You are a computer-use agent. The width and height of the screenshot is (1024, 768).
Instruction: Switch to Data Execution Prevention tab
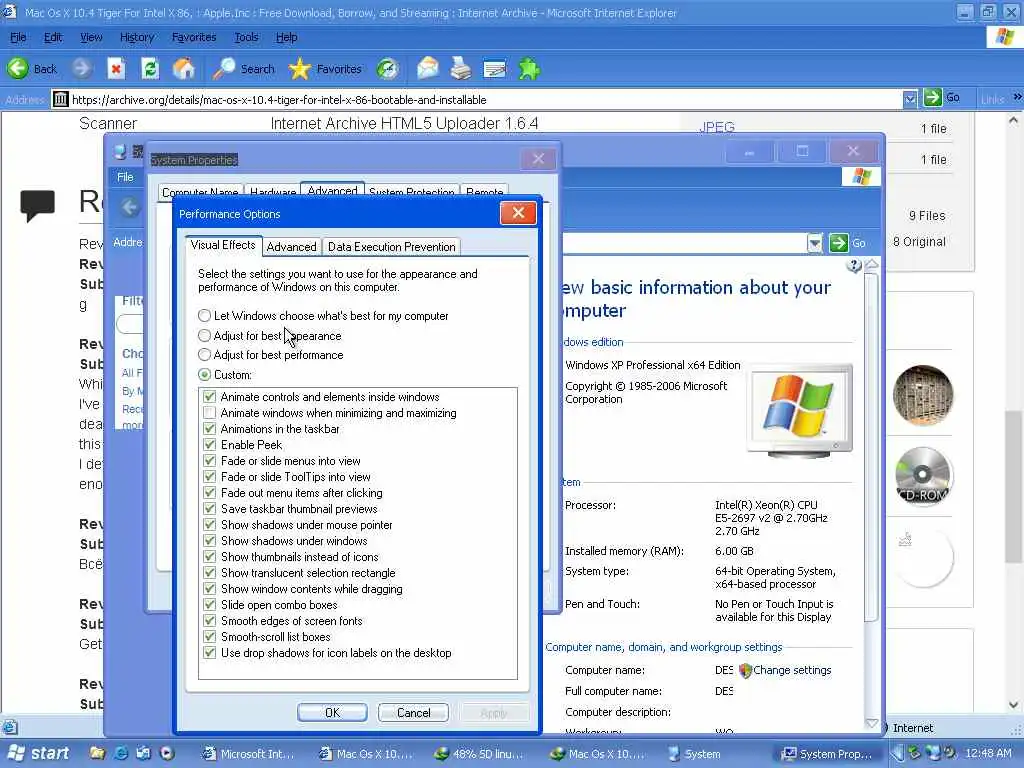pyautogui.click(x=392, y=247)
